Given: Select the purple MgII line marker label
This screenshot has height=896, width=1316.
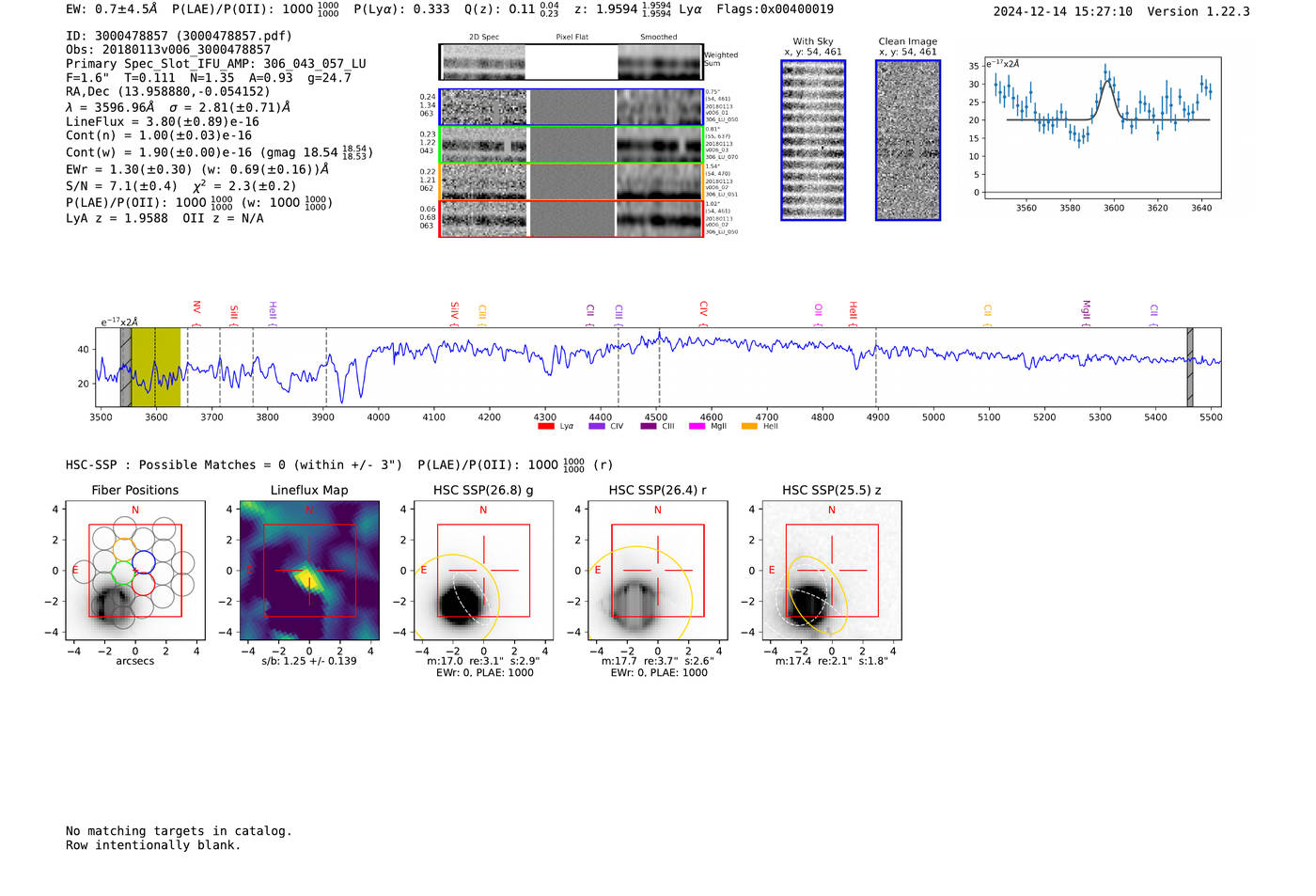Looking at the screenshot, I should point(1086,312).
